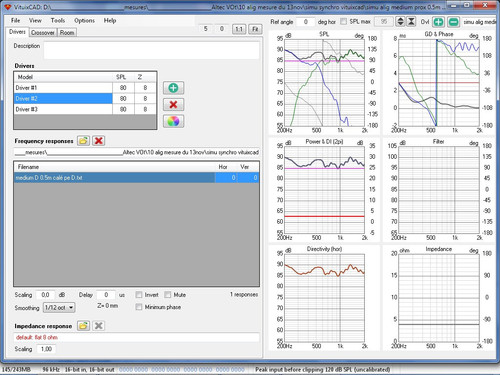Switch to the Crossover tab

point(43,33)
